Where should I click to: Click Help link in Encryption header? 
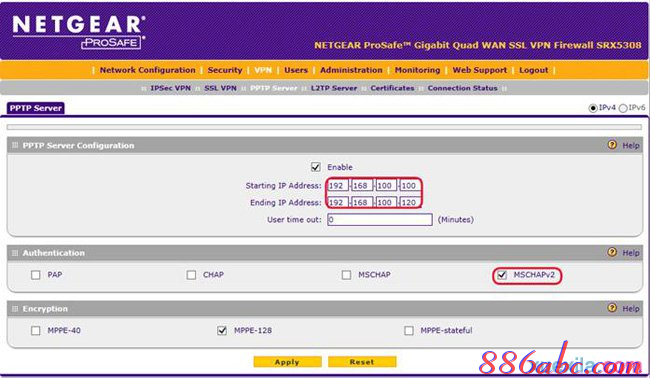(631, 309)
